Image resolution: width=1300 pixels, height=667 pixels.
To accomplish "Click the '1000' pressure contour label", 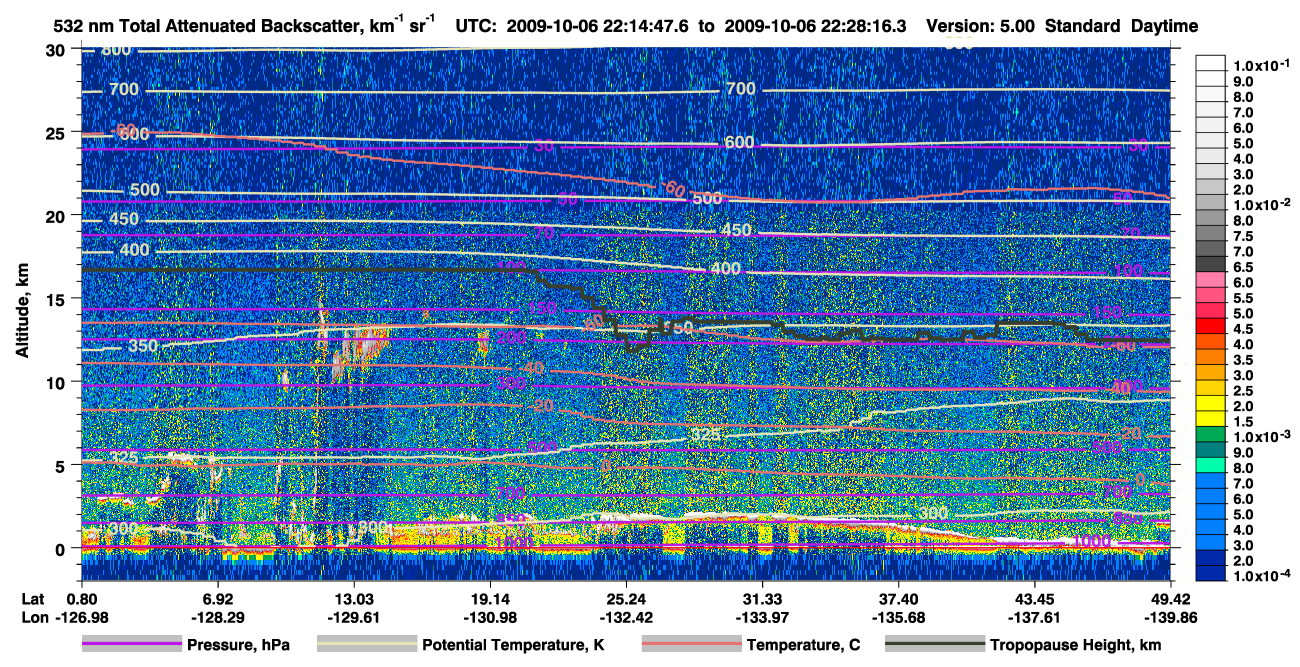I will (1091, 541).
